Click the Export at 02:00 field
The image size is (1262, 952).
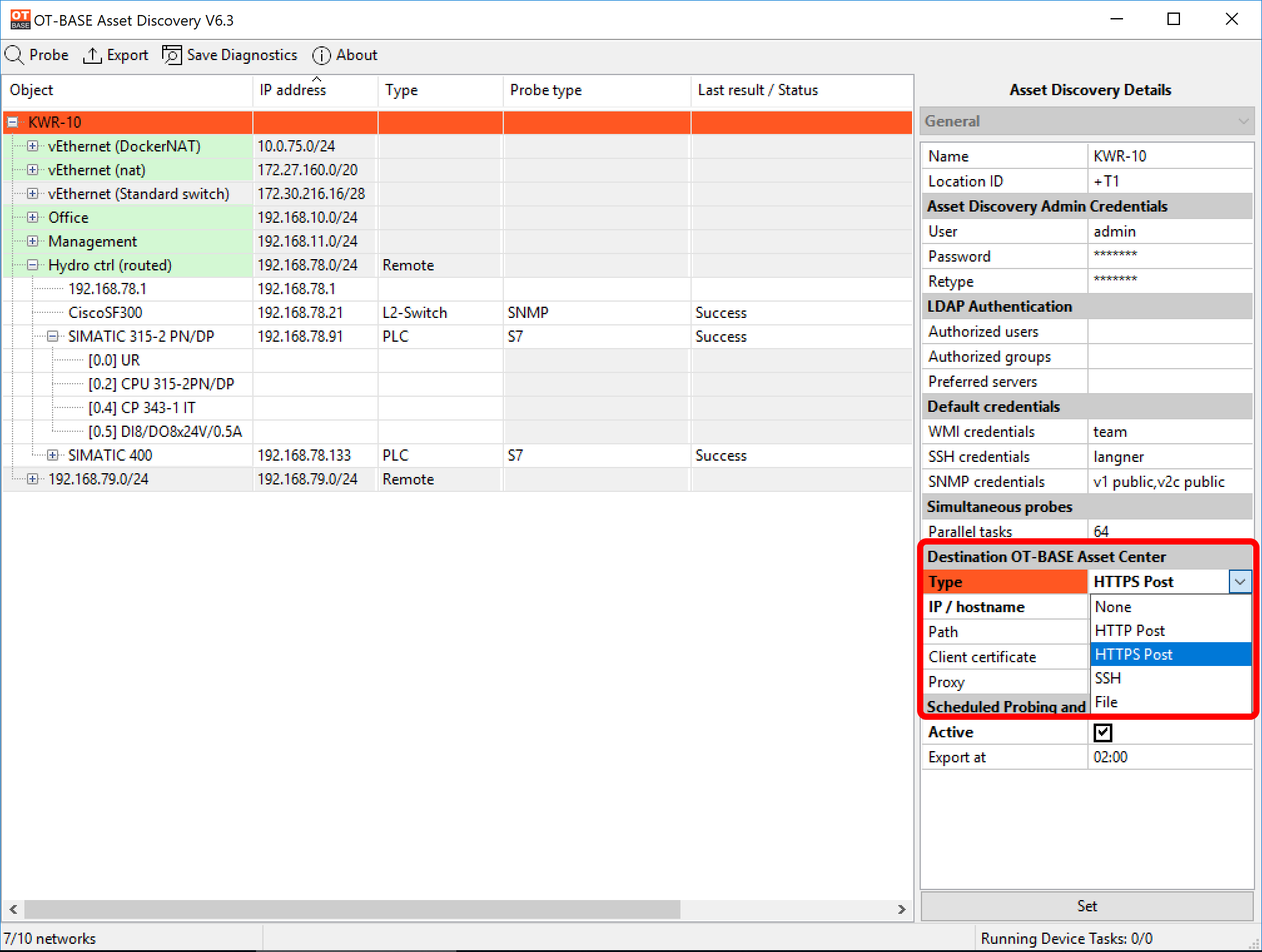click(x=1170, y=757)
